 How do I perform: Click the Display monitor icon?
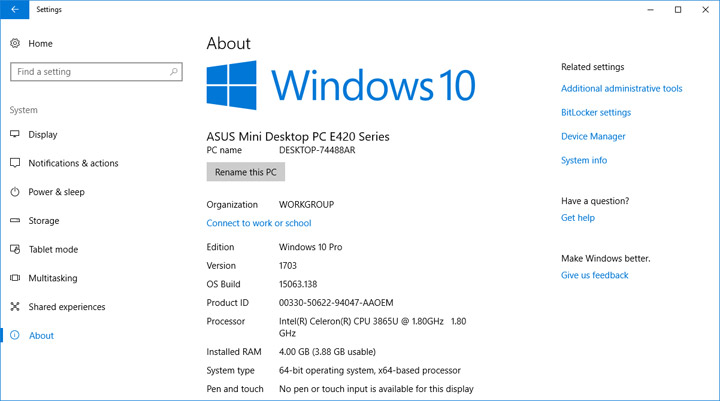(x=15, y=135)
